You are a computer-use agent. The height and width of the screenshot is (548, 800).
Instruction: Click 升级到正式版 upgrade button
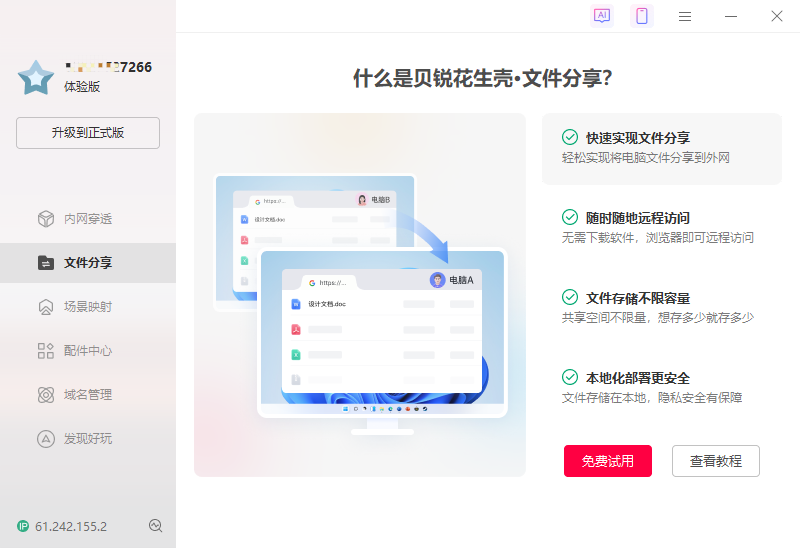[88, 133]
